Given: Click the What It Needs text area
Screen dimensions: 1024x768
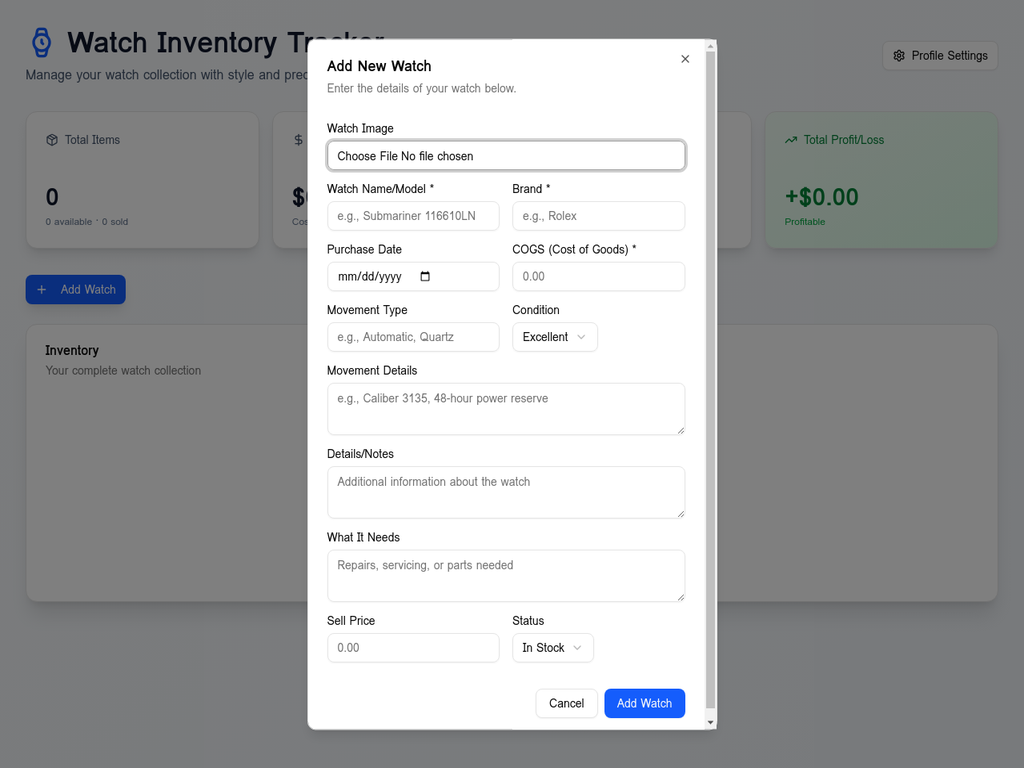Looking at the screenshot, I should pyautogui.click(x=505, y=576).
